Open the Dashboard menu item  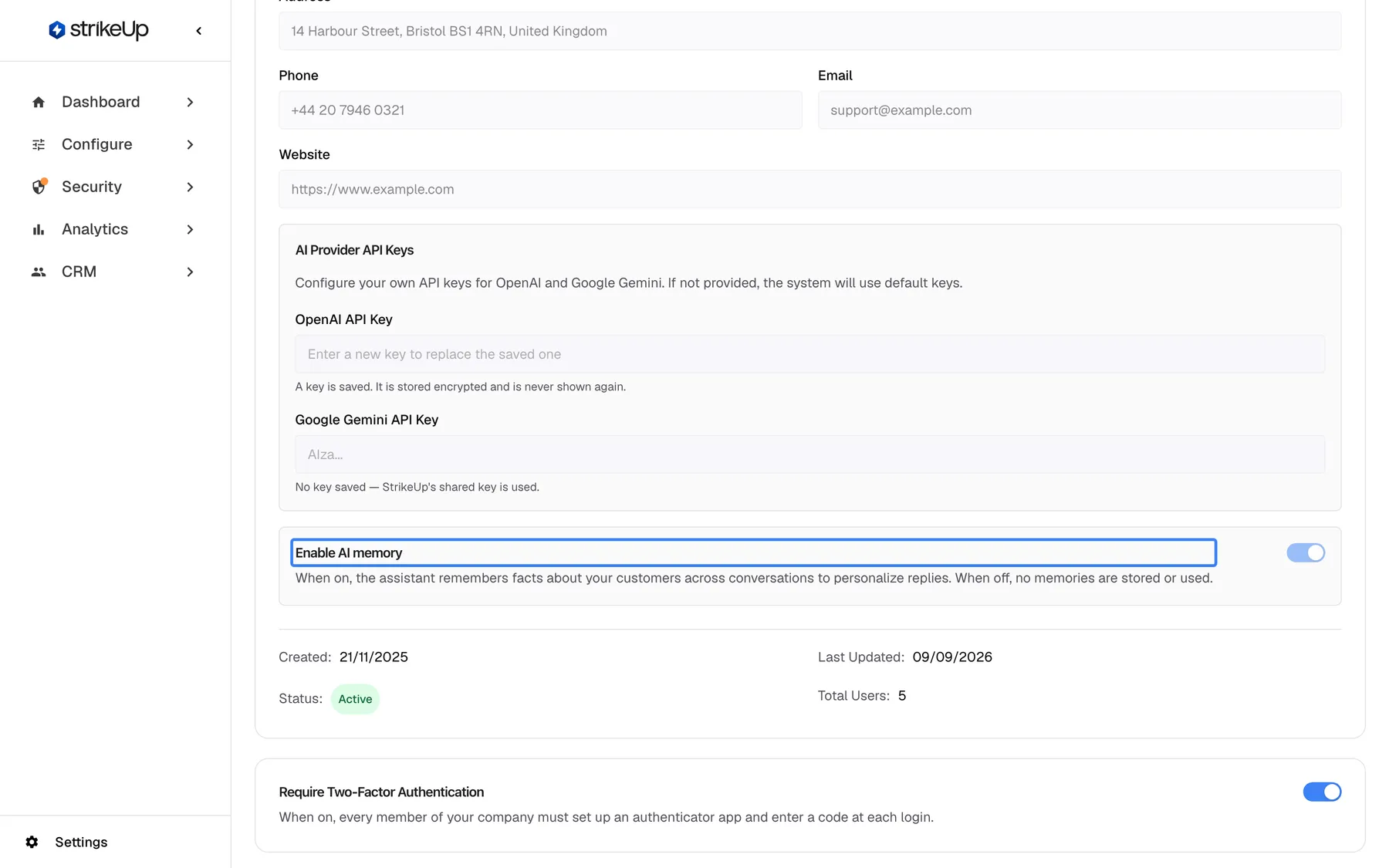point(114,102)
